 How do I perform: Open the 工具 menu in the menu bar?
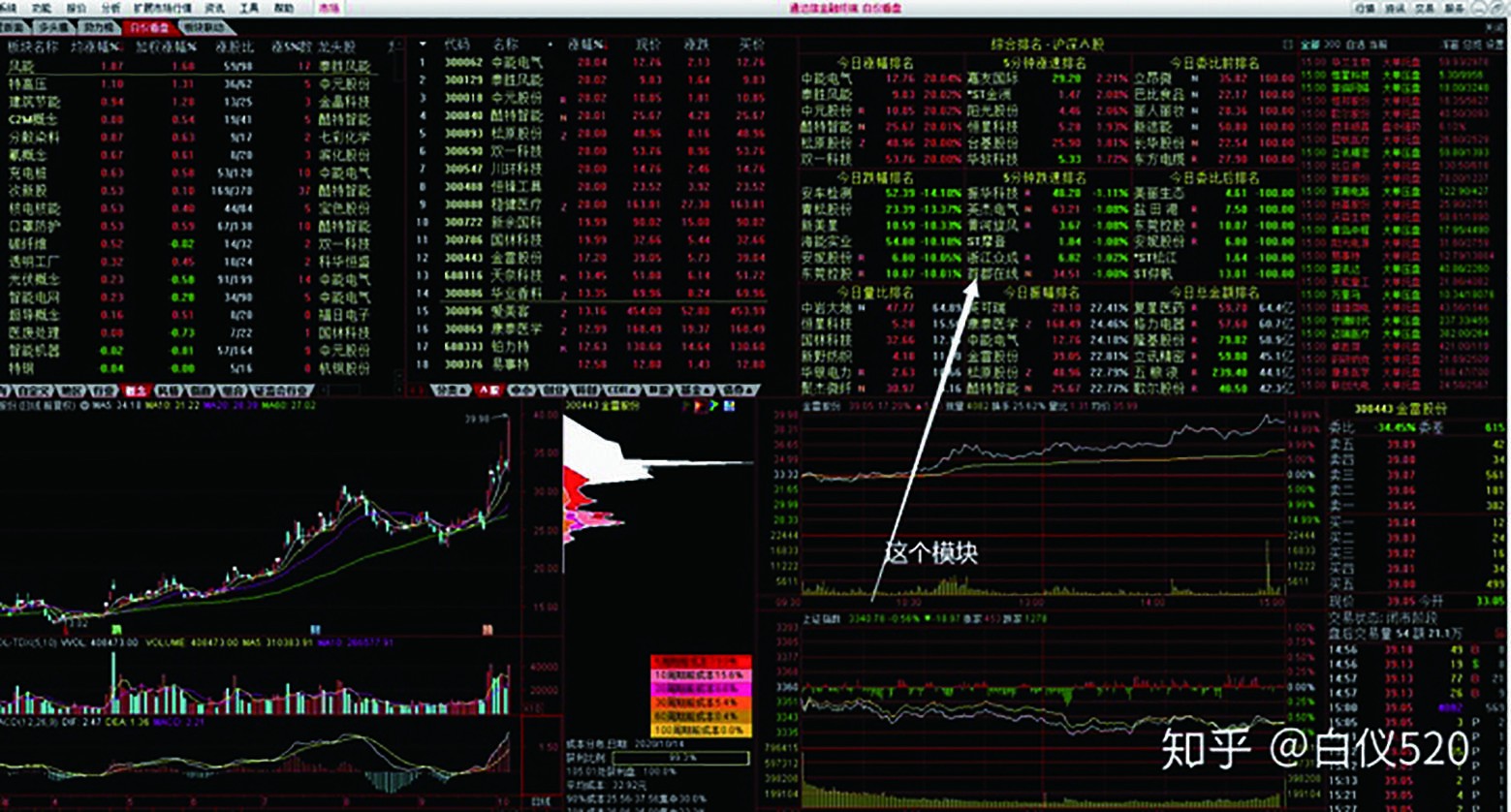(x=249, y=7)
